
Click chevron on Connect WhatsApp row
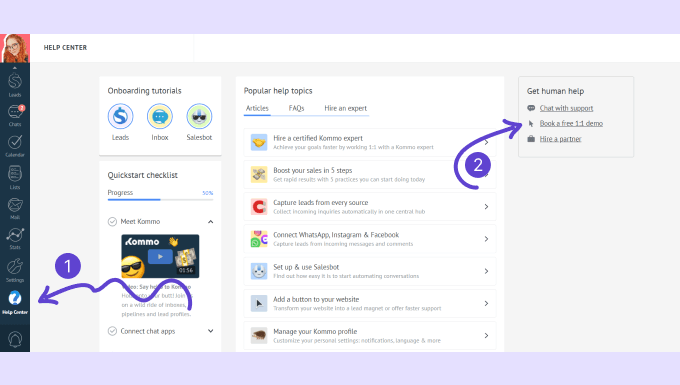coord(486,239)
